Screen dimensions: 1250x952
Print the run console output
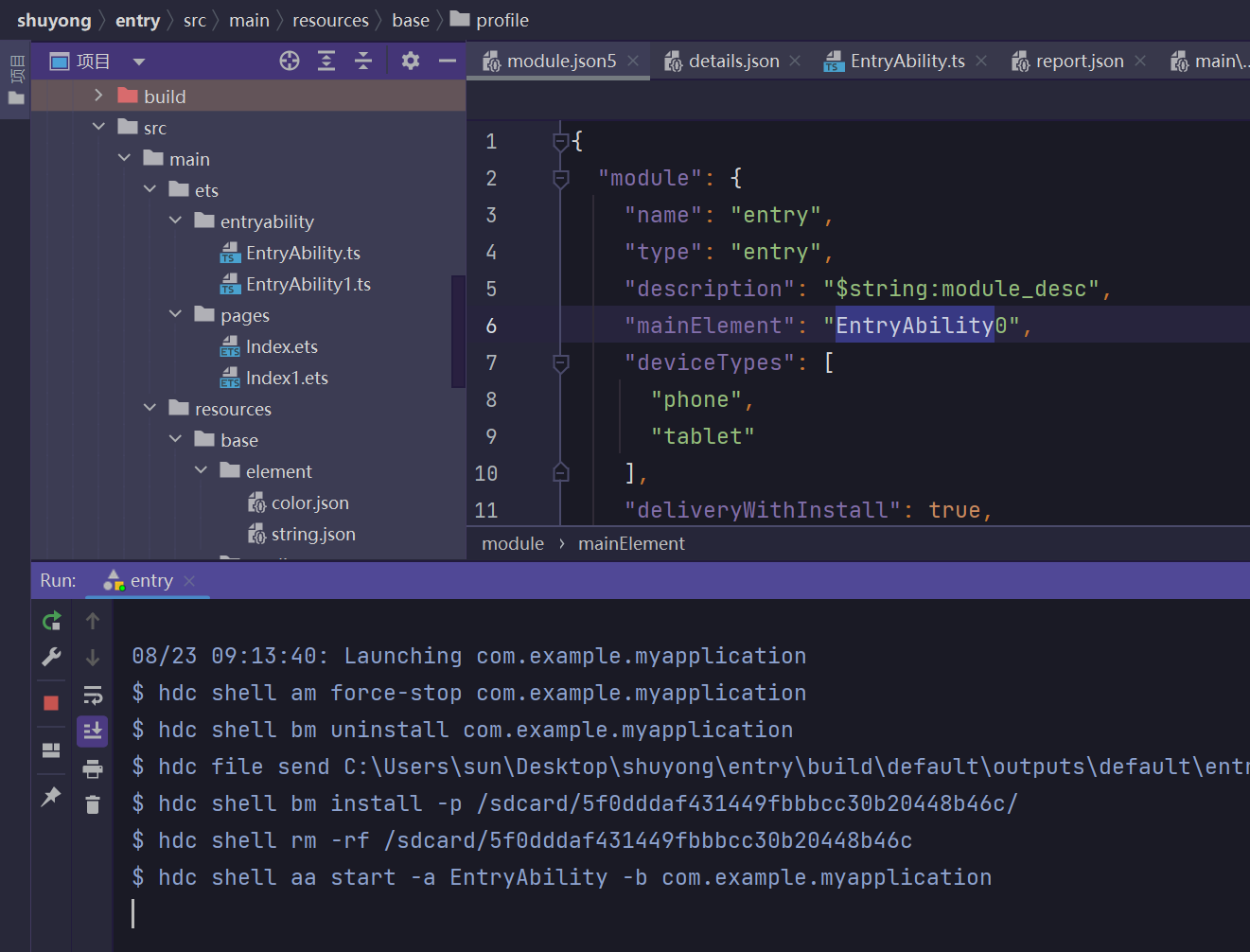point(93,769)
